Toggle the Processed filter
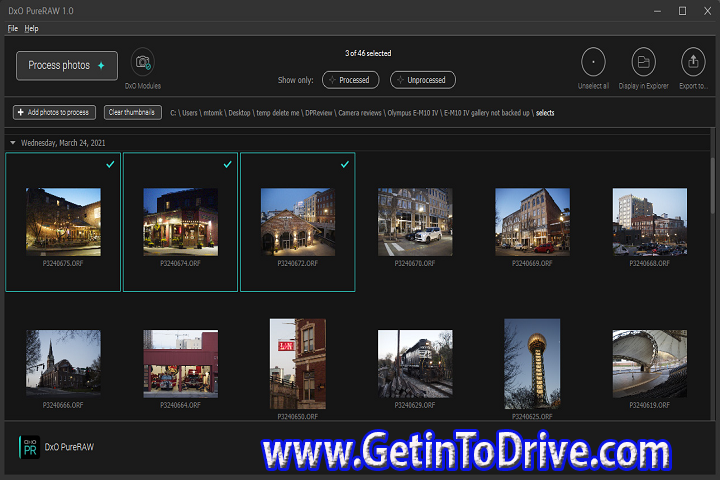 point(350,80)
